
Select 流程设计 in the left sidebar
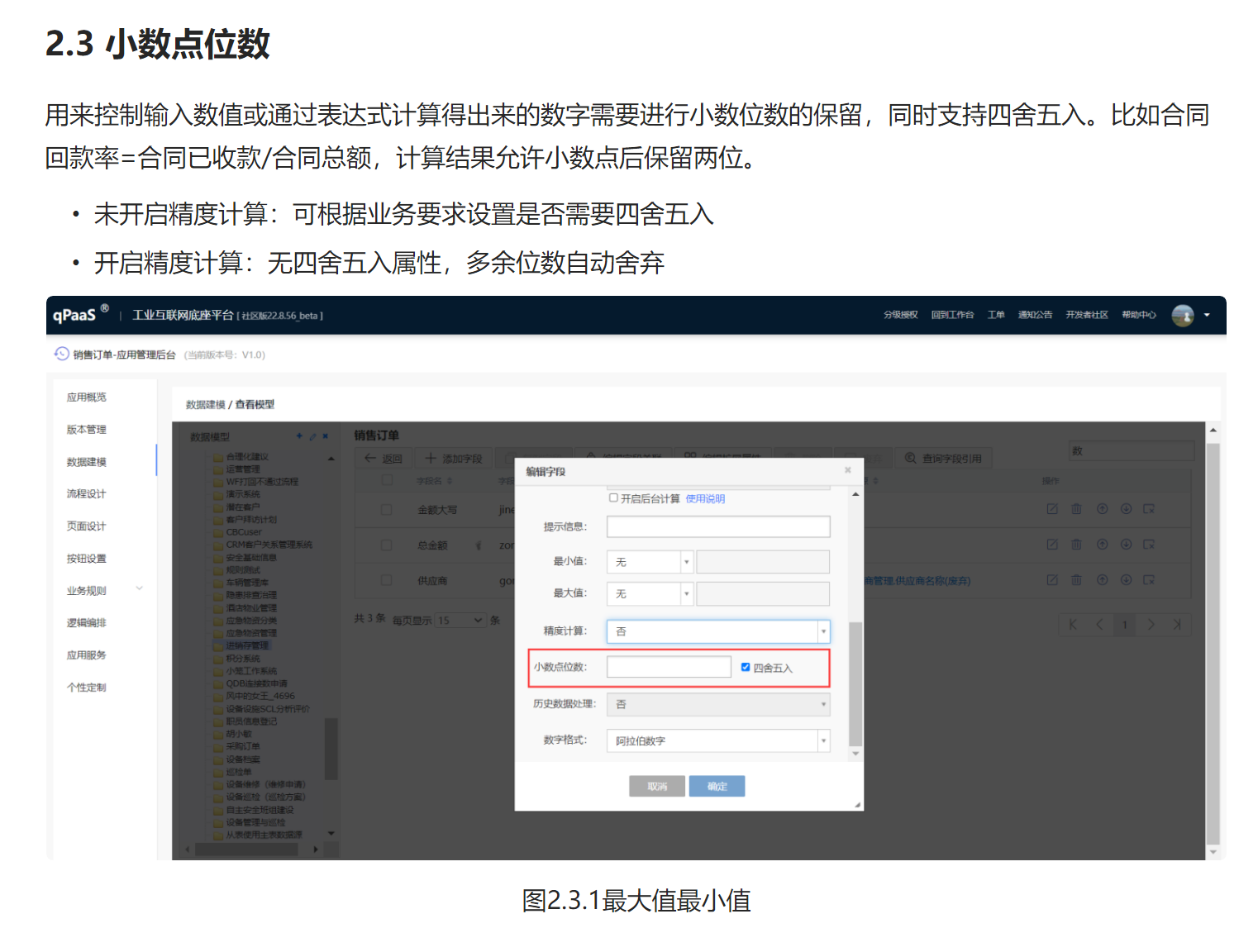click(x=87, y=494)
